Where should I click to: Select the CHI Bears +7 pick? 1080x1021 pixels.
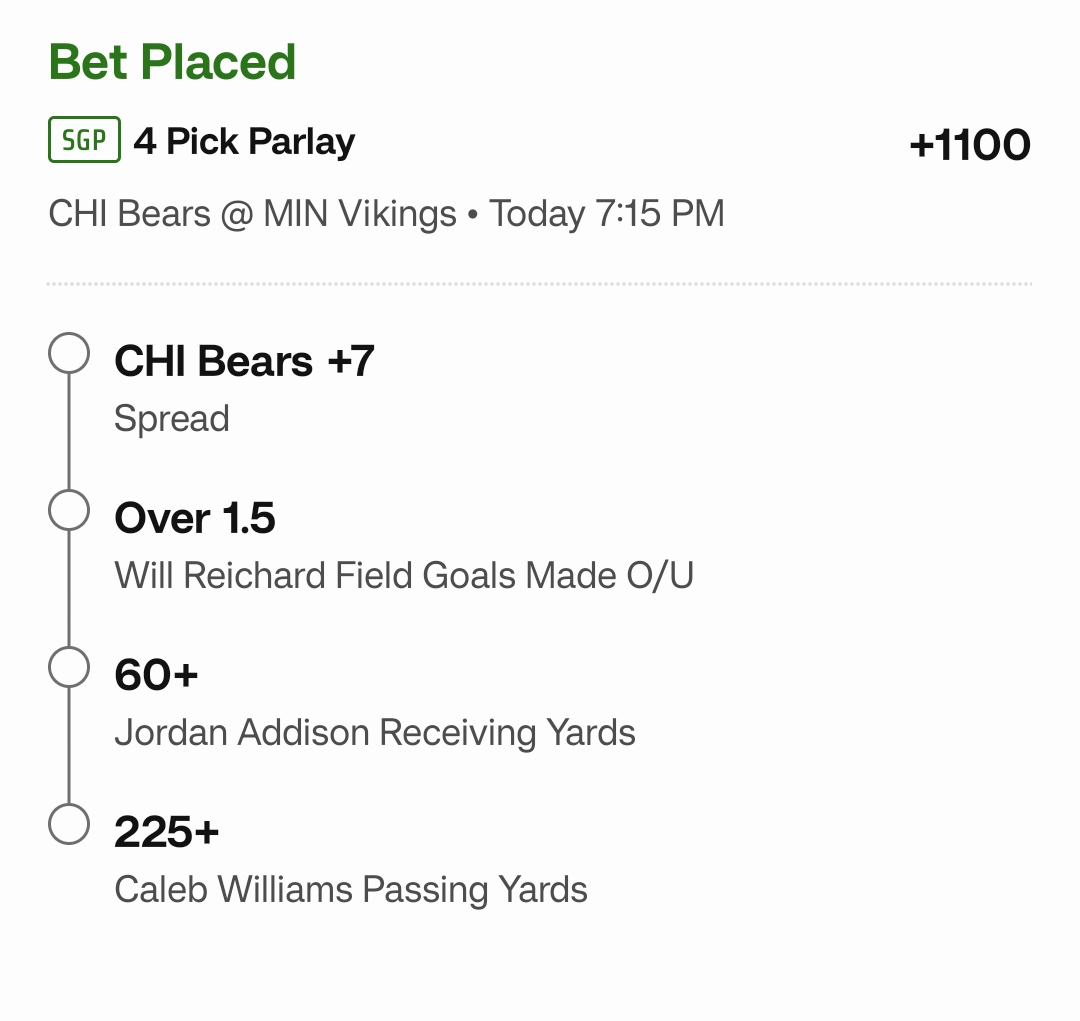244,361
